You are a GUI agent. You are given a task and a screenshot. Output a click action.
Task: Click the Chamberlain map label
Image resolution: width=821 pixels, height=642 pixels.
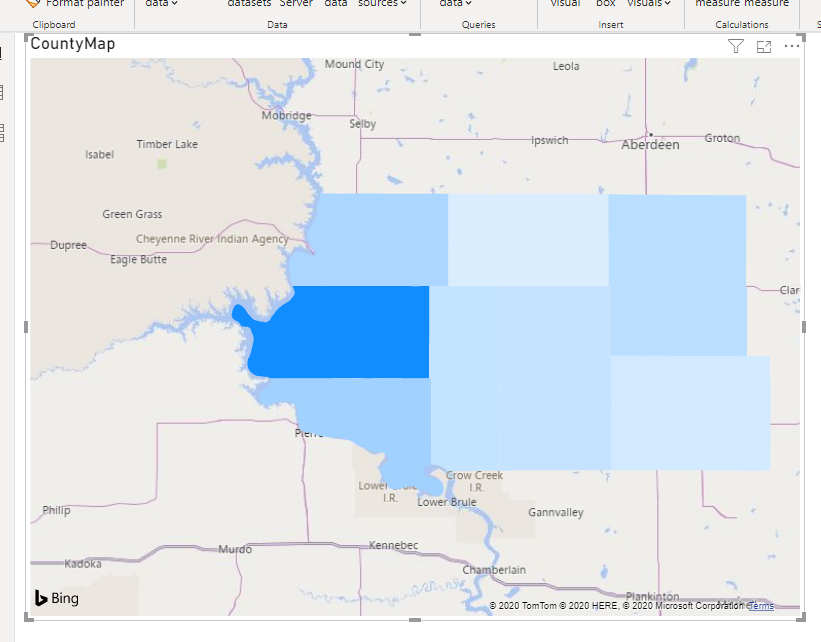point(494,570)
